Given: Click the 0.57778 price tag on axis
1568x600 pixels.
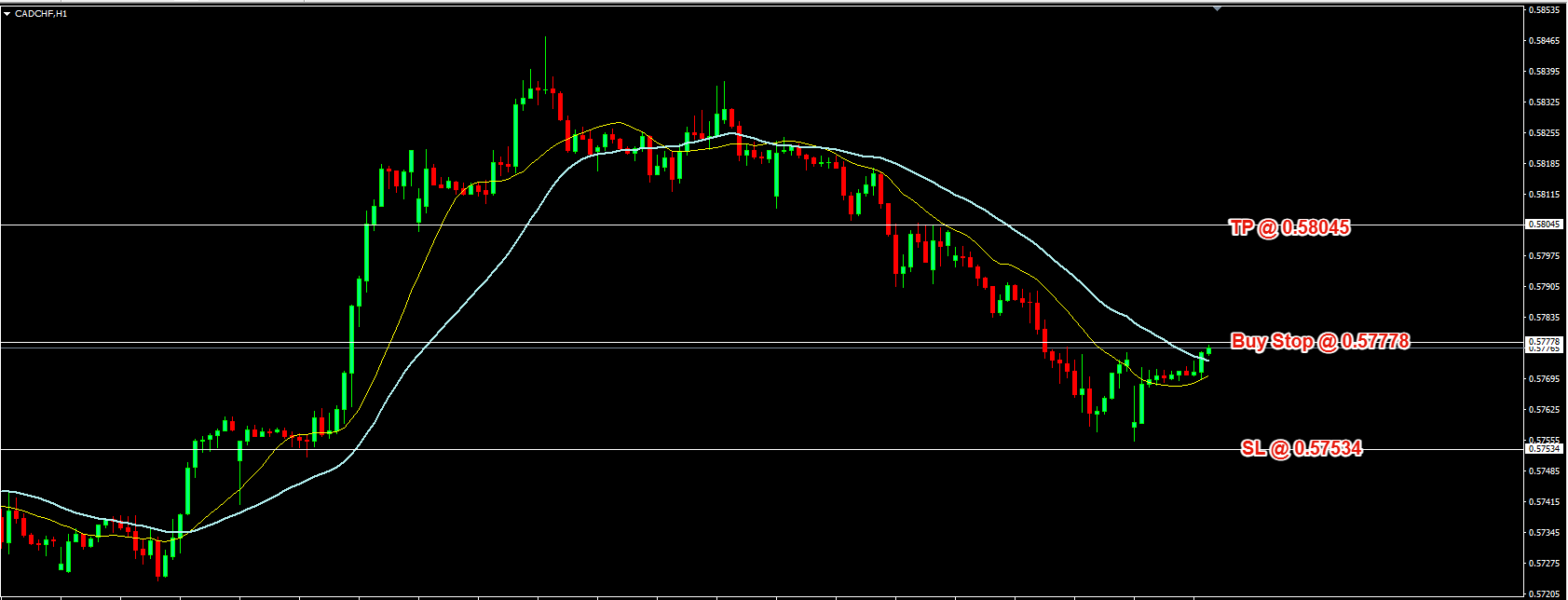Looking at the screenshot, I should tap(1545, 342).
